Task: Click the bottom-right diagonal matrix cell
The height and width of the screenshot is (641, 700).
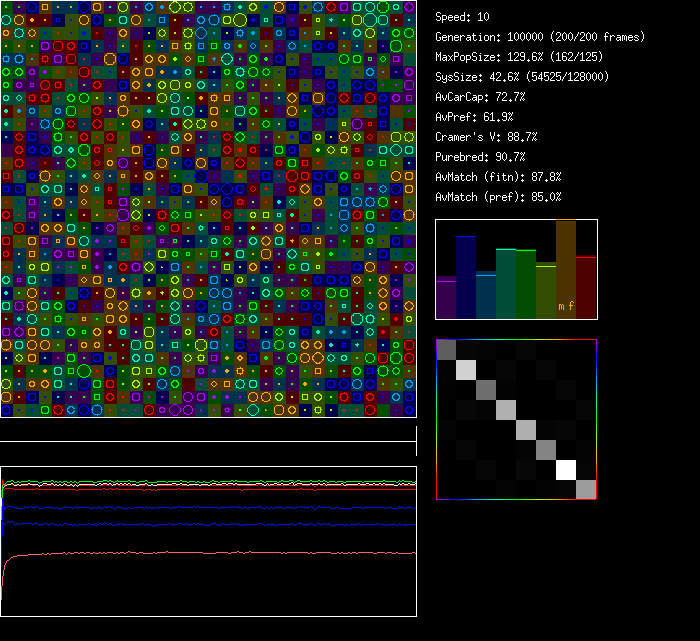Action: coord(586,489)
